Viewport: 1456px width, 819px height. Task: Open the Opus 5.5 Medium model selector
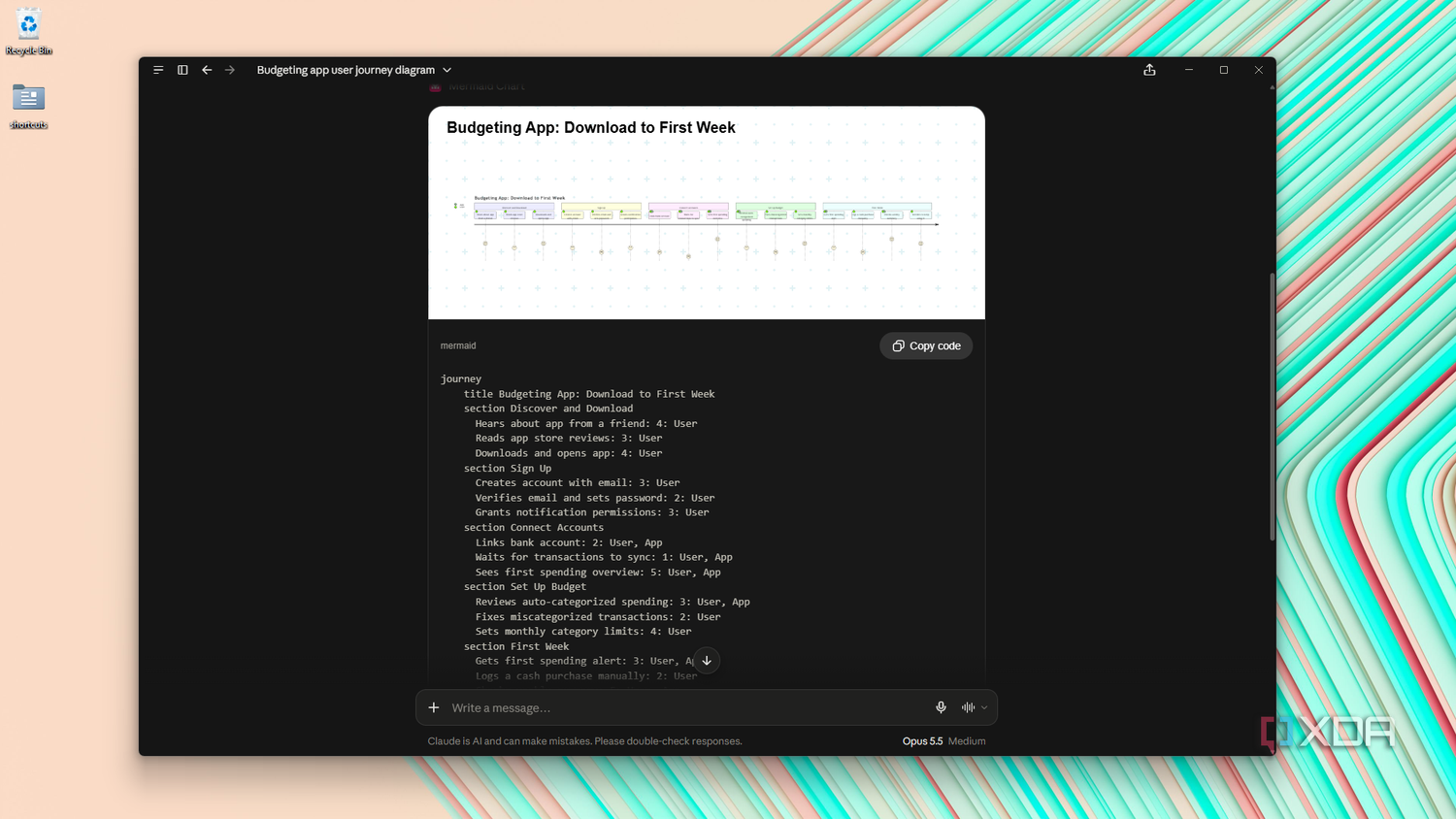click(x=943, y=741)
